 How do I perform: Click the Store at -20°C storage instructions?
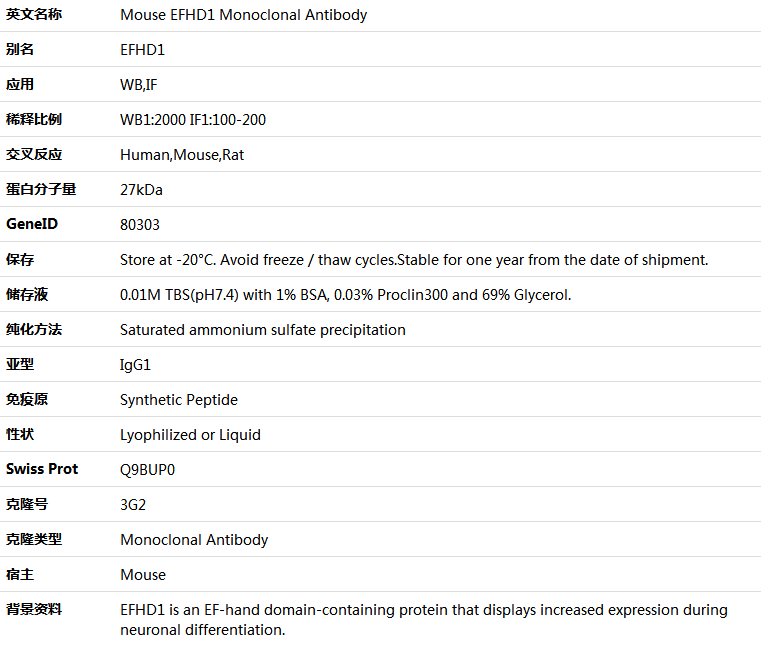414,260
